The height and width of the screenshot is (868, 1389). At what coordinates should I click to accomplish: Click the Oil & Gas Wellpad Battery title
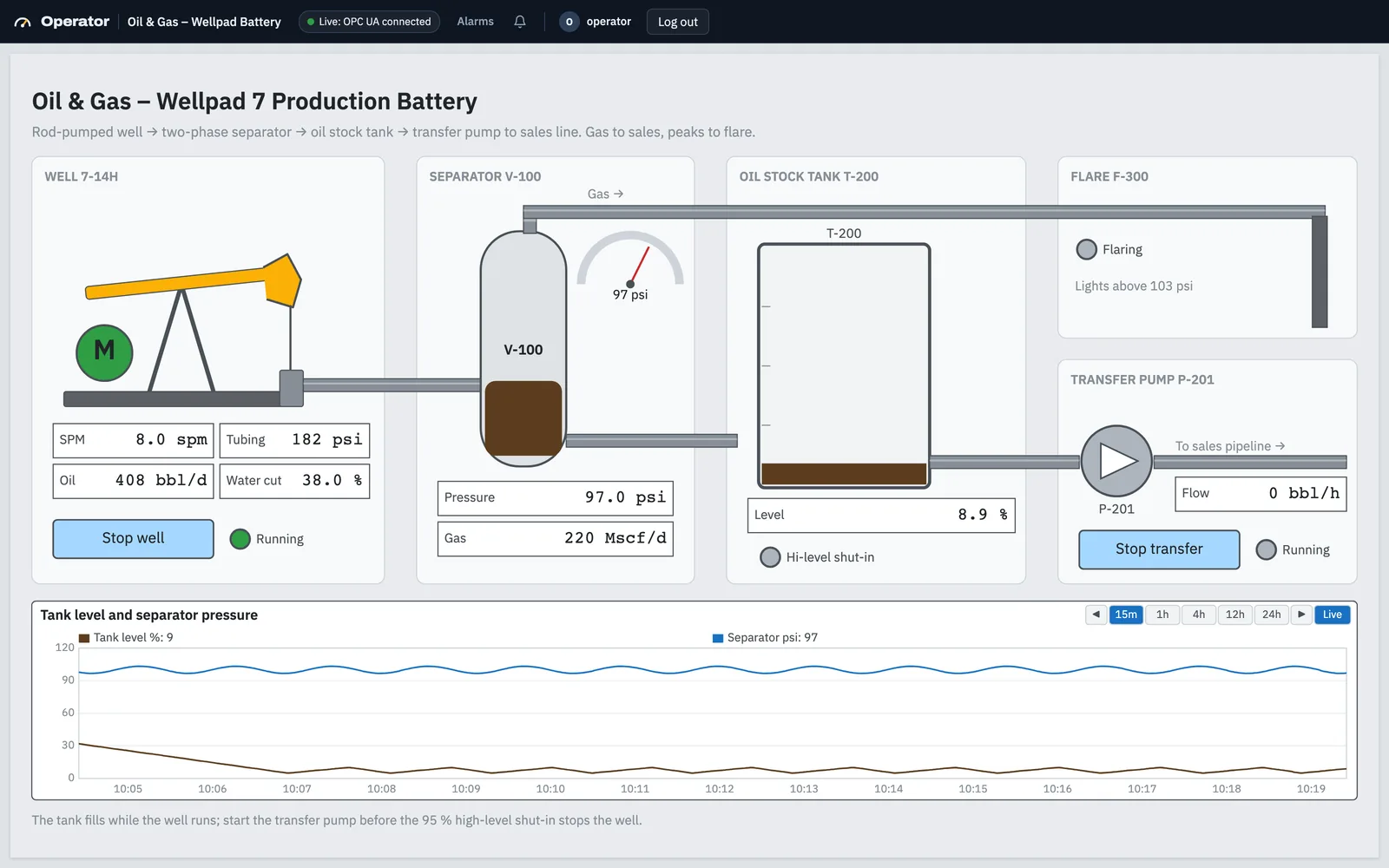pos(204,22)
